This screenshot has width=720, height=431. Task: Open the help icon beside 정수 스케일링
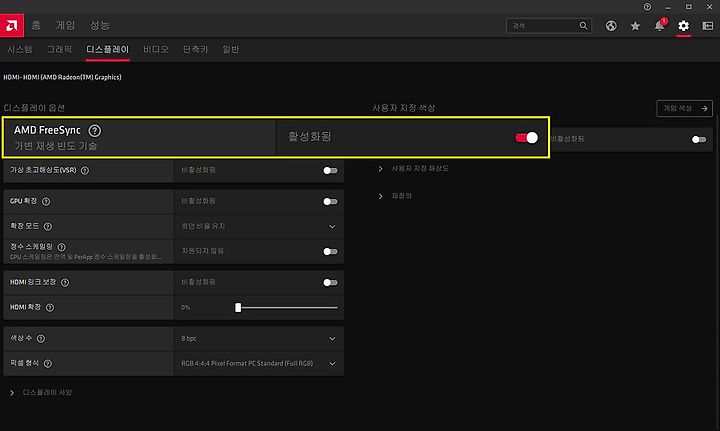pyautogui.click(x=62, y=247)
